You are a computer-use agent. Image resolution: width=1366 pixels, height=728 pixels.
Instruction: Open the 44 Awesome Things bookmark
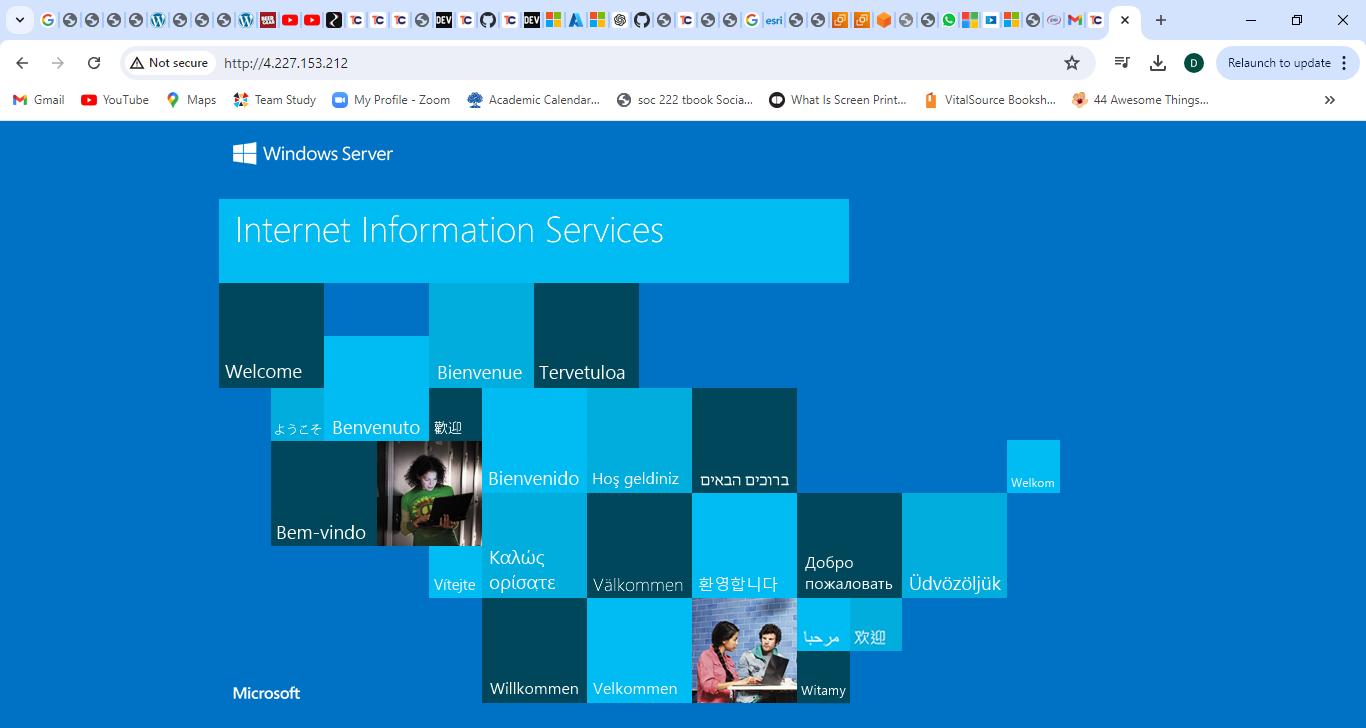(1141, 100)
